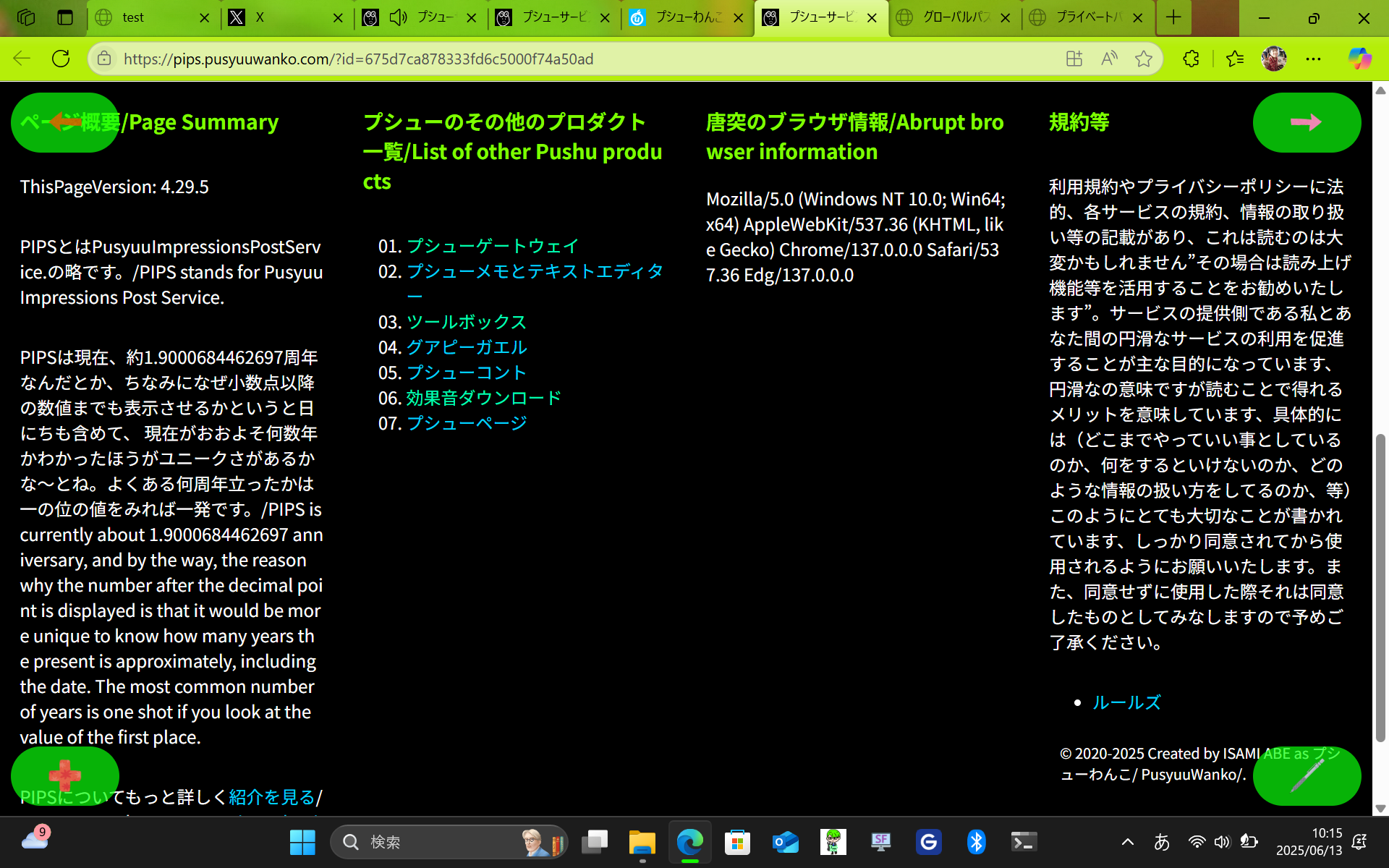Go back using the browser back arrow
The image size is (1389, 868).
pyautogui.click(x=22, y=59)
